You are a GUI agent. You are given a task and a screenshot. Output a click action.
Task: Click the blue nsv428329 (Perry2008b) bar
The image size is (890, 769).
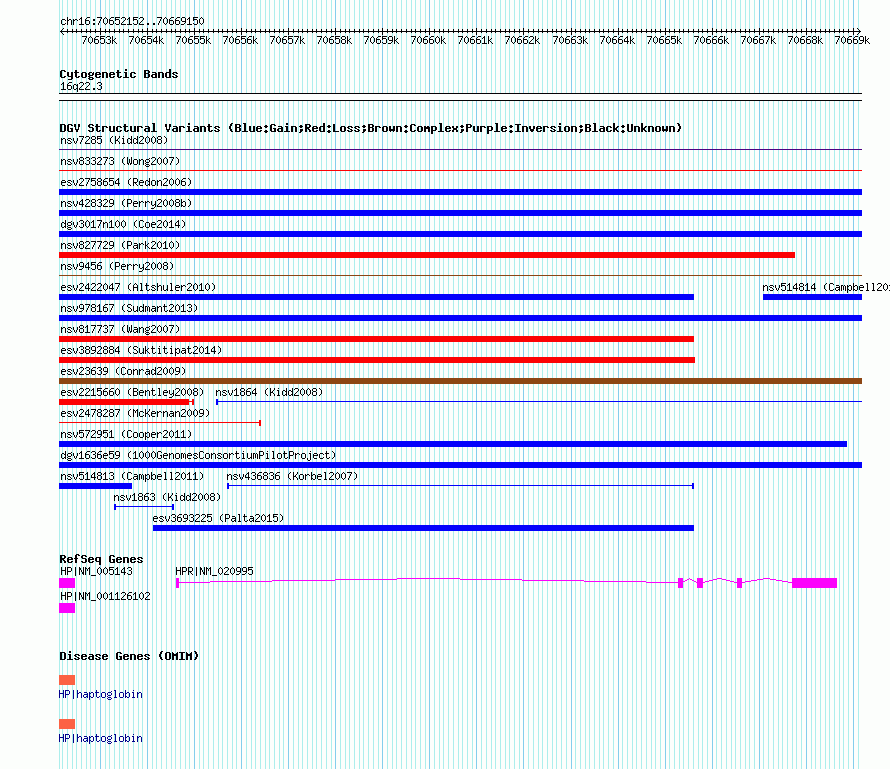pyautogui.click(x=460, y=213)
